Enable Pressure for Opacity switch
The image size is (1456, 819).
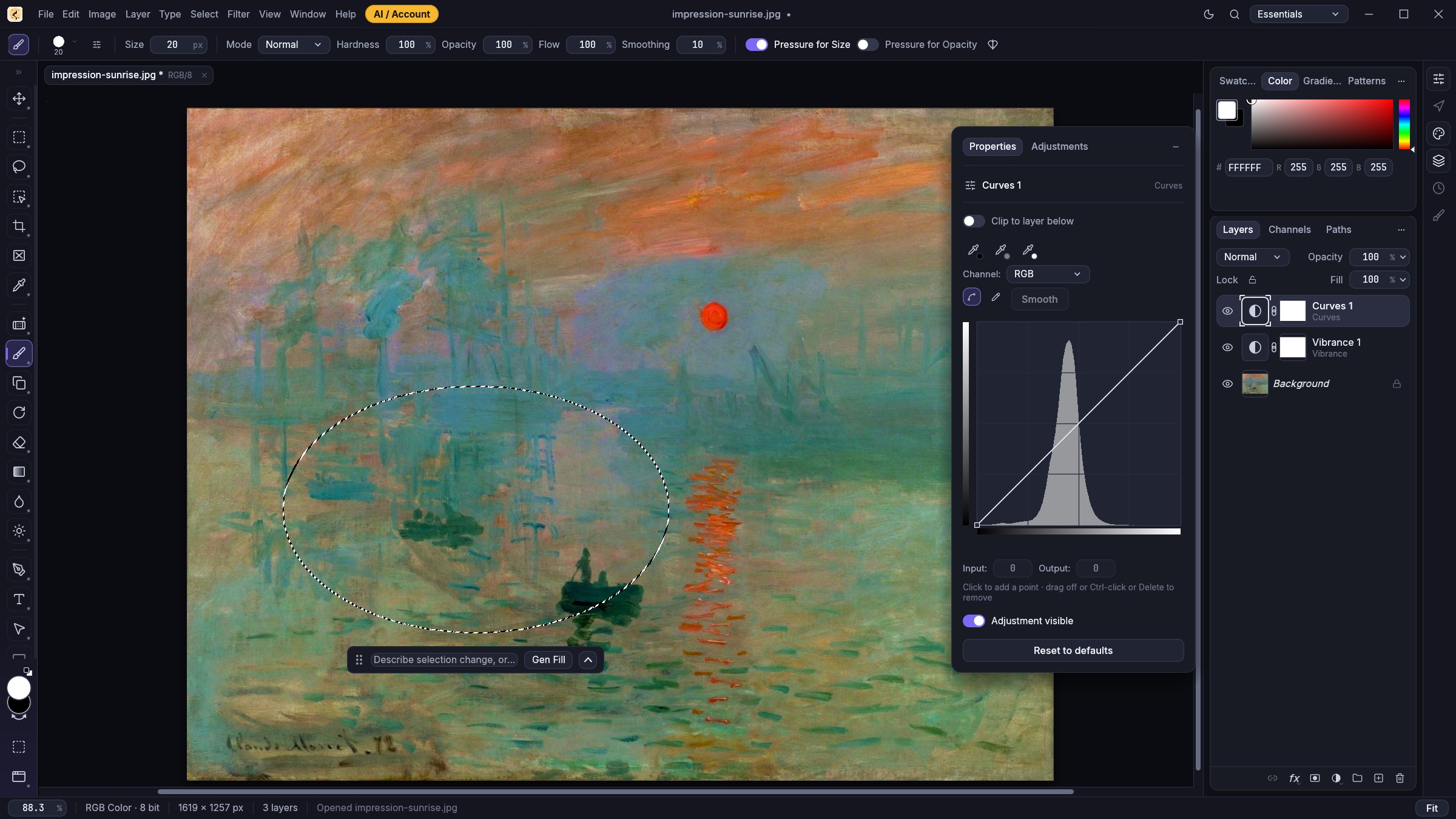coord(868,44)
